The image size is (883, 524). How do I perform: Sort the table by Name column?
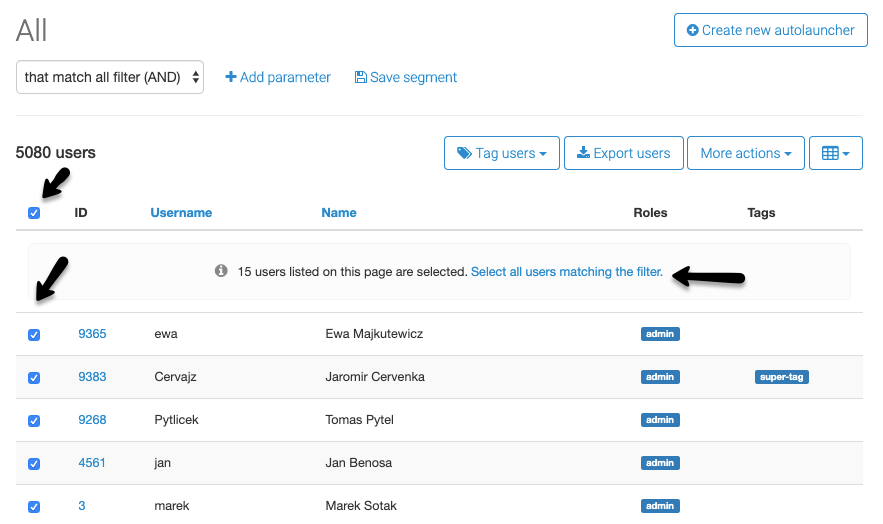[x=339, y=213]
